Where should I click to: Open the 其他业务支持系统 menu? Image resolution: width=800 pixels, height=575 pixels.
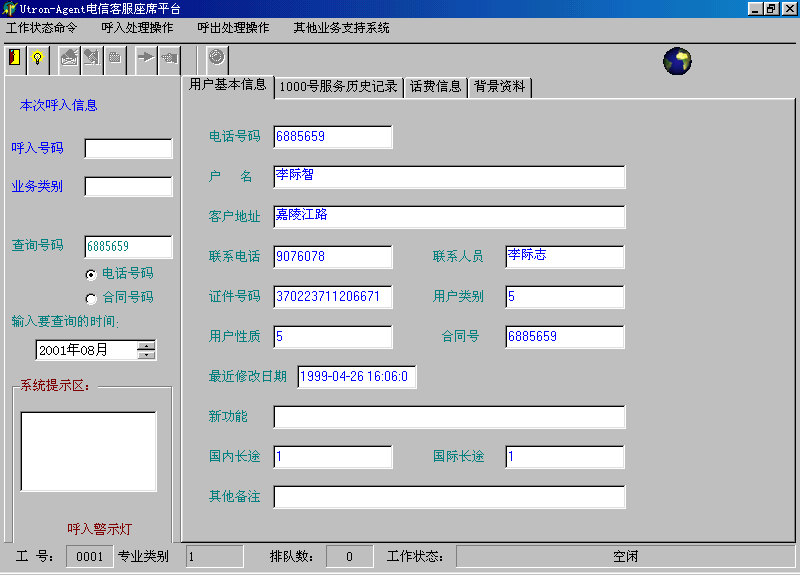click(341, 28)
